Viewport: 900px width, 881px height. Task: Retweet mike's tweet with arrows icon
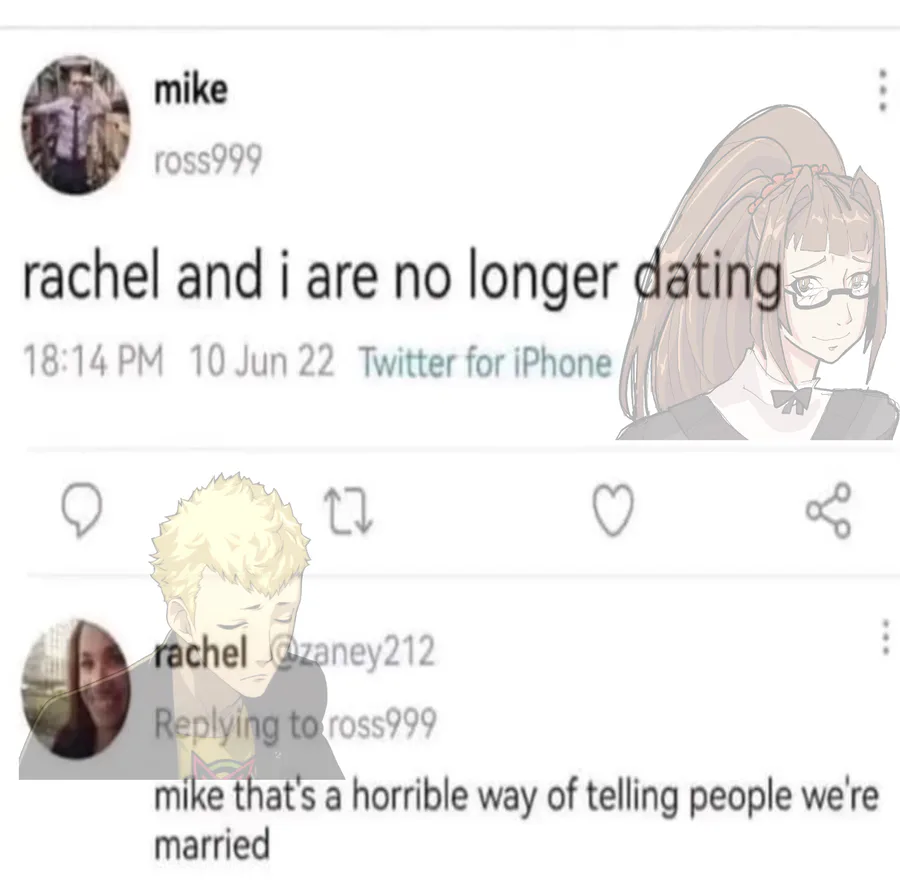click(348, 510)
